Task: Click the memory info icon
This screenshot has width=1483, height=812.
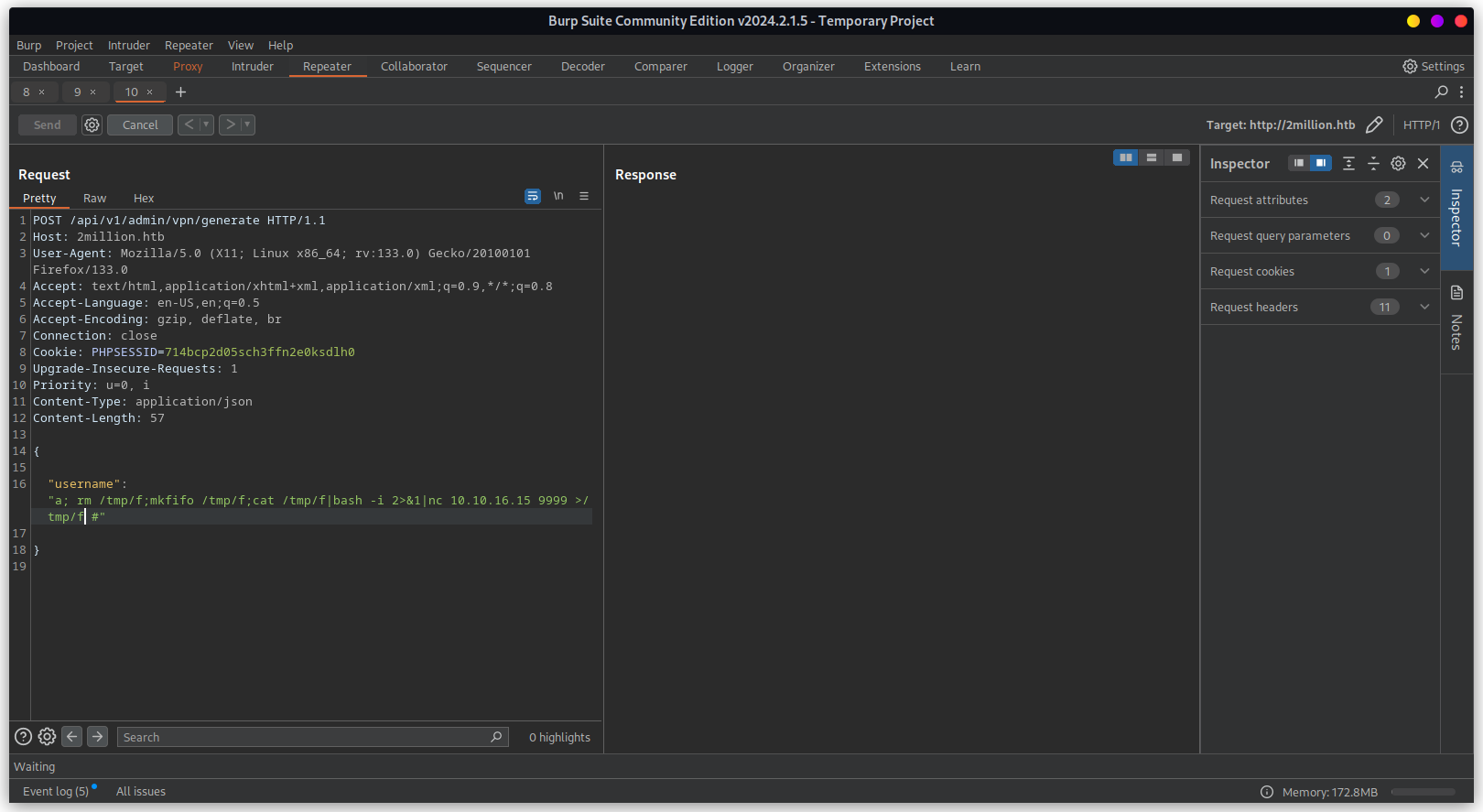Action: [1267, 792]
